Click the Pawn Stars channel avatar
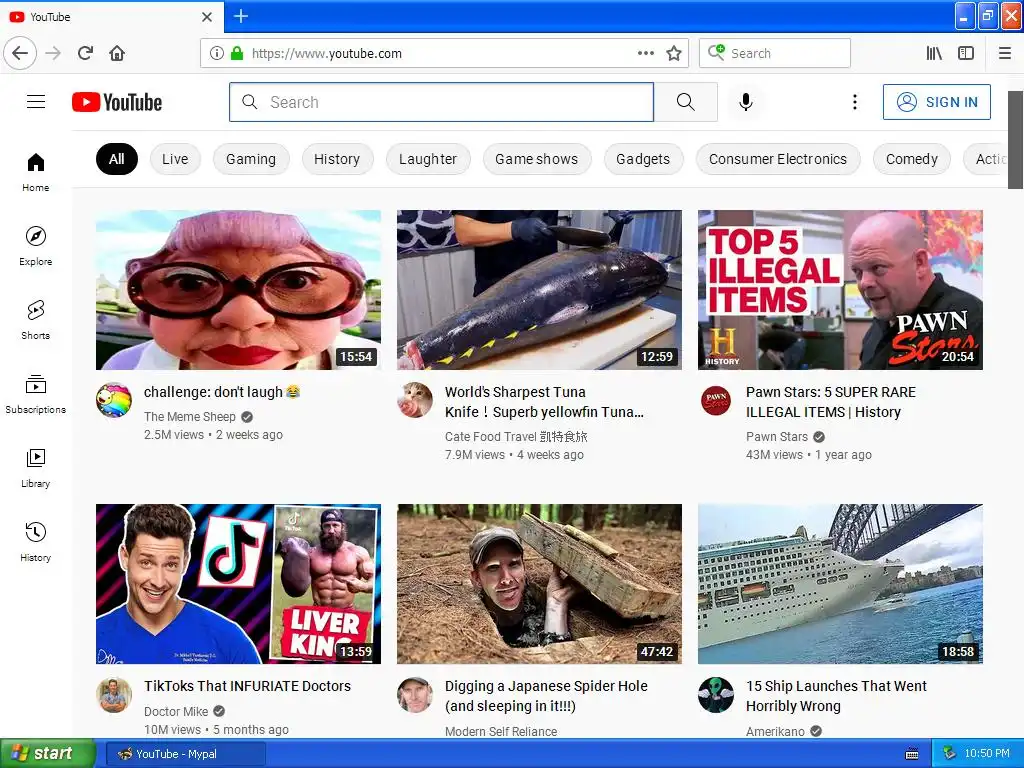Image resolution: width=1024 pixels, height=768 pixels. 716,400
